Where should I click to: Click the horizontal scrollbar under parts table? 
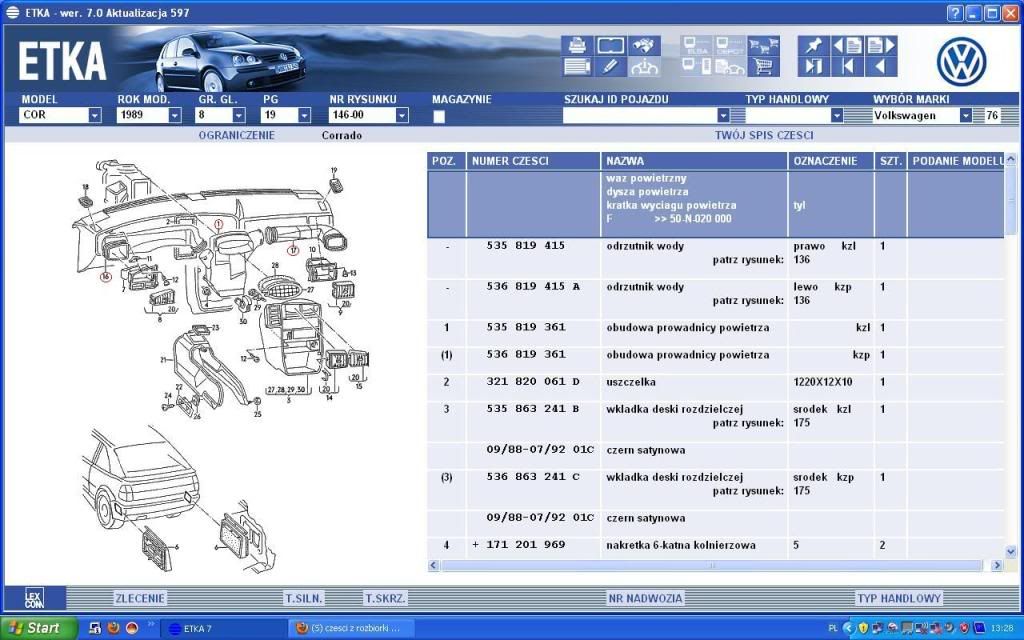(711, 566)
